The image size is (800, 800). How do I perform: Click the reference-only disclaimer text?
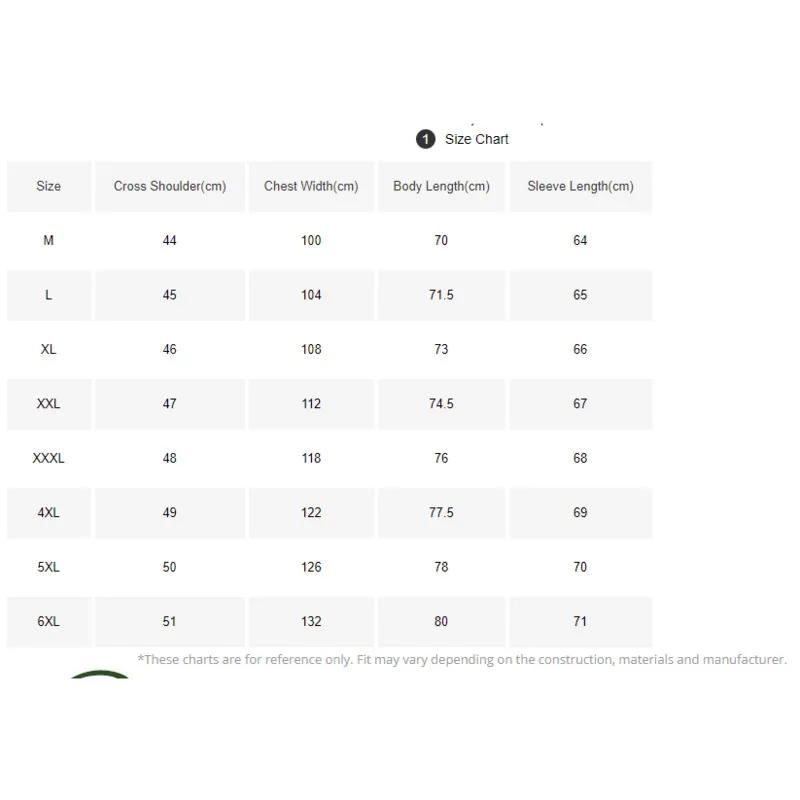[x=462, y=660]
